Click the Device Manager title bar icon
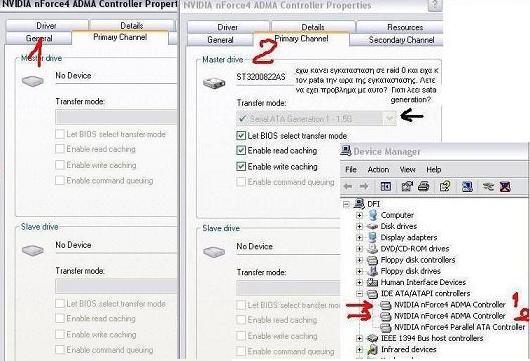This screenshot has width=530, height=361. point(346,151)
